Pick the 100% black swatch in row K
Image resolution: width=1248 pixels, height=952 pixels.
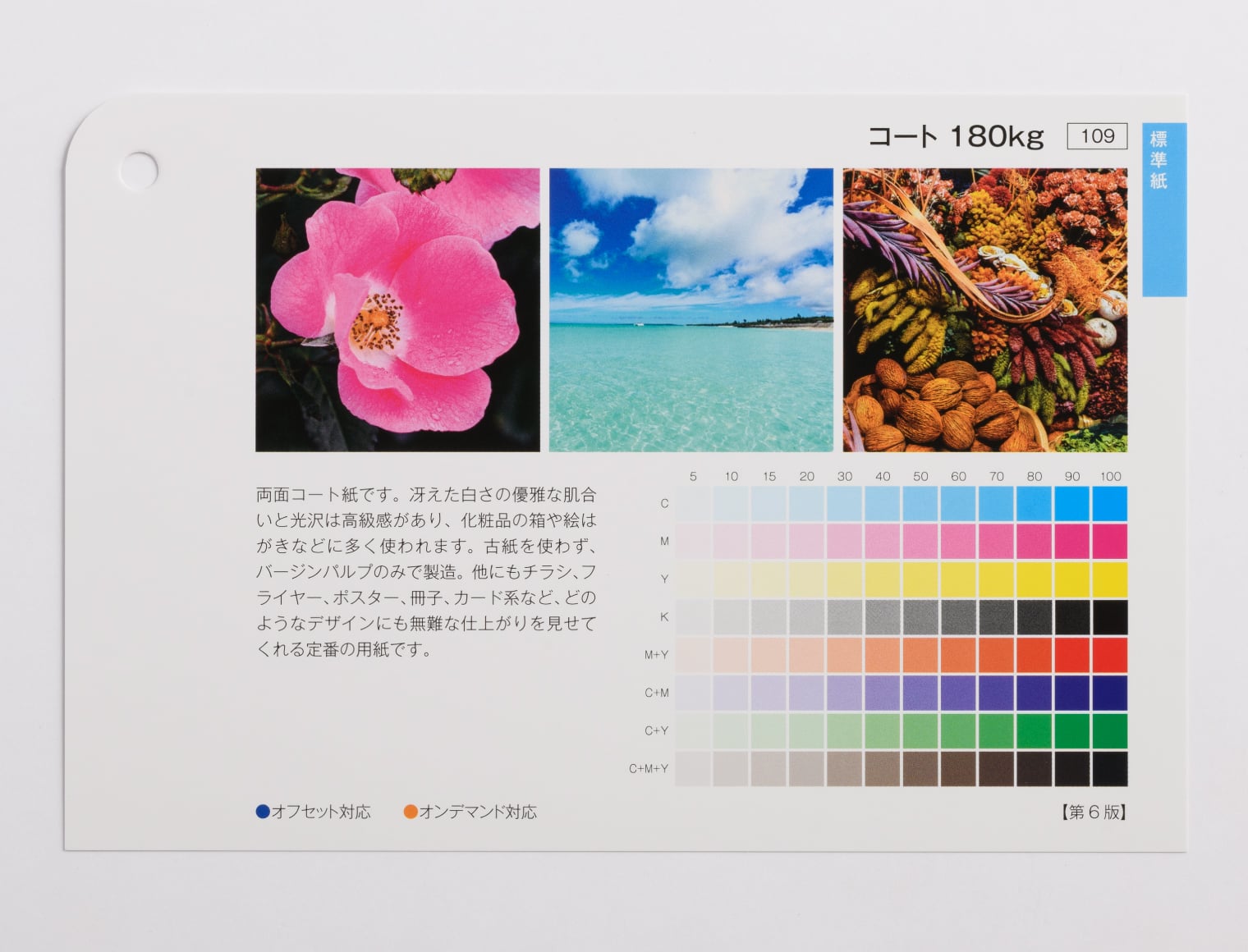tap(1110, 617)
